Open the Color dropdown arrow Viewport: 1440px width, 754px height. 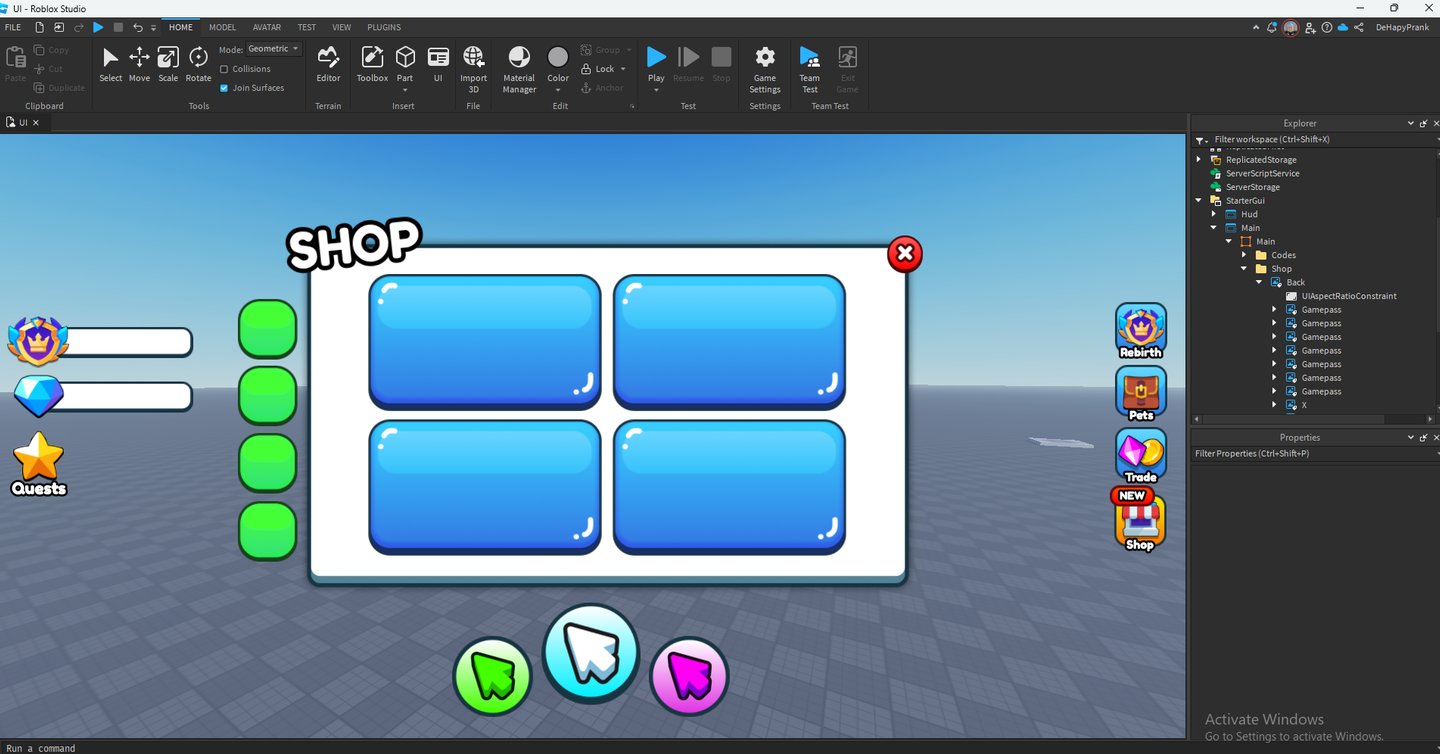click(x=558, y=90)
